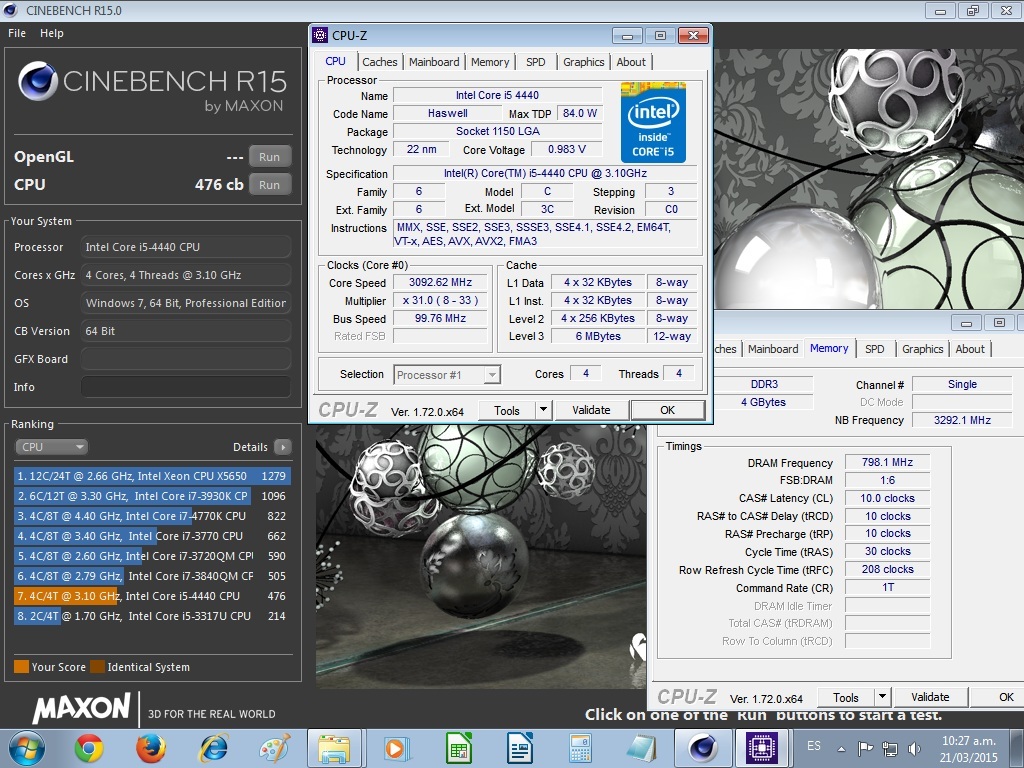Image resolution: width=1024 pixels, height=768 pixels.
Task: Run the OpenGL benchmark
Action: click(269, 157)
